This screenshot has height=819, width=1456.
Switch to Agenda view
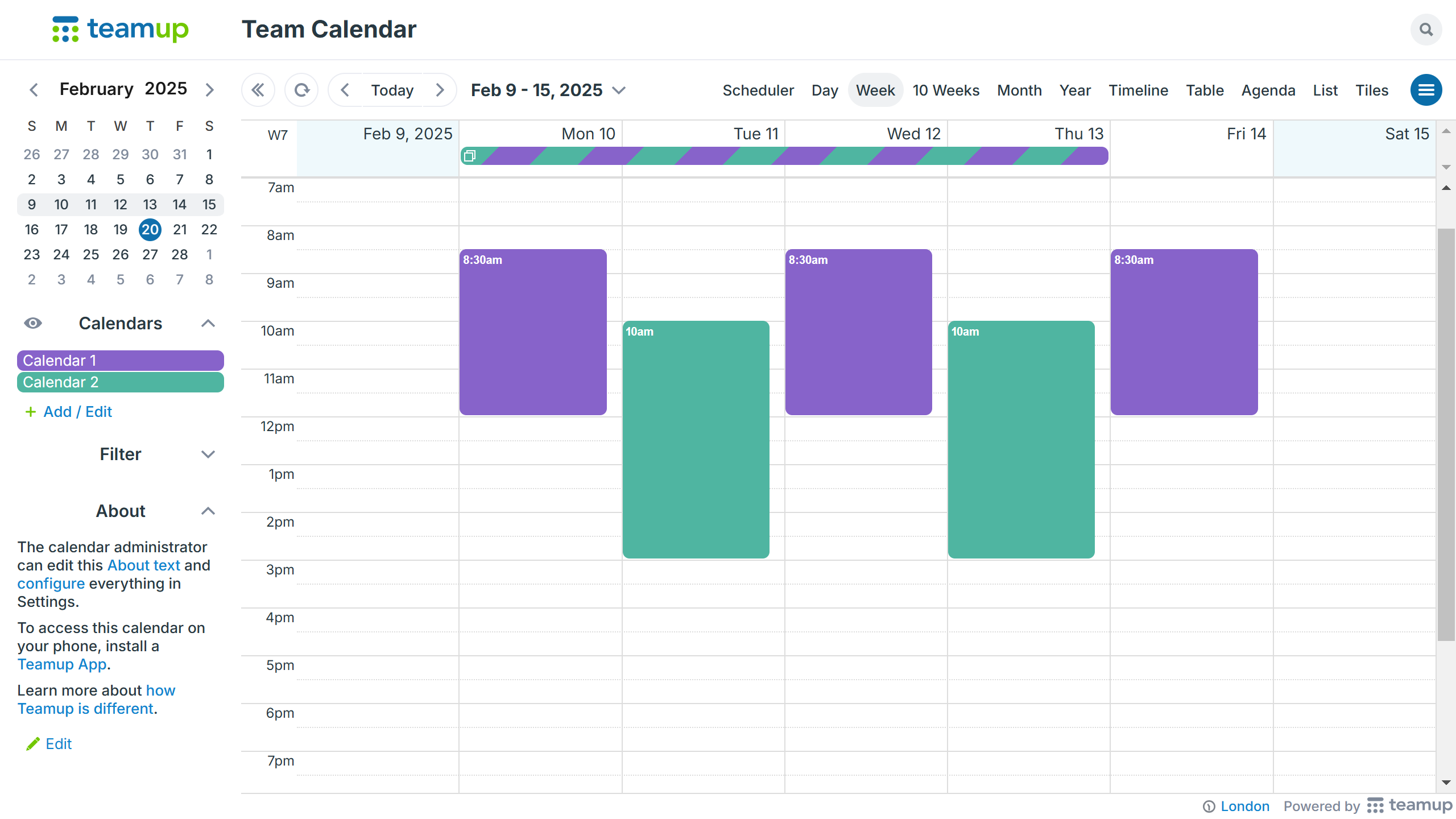(1268, 90)
